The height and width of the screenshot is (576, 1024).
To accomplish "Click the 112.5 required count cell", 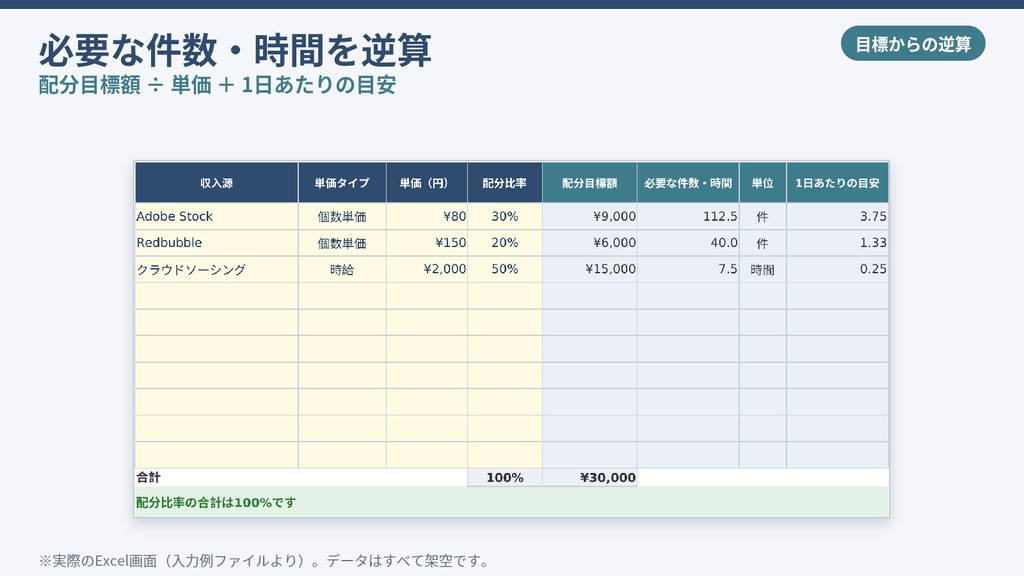I will click(688, 216).
